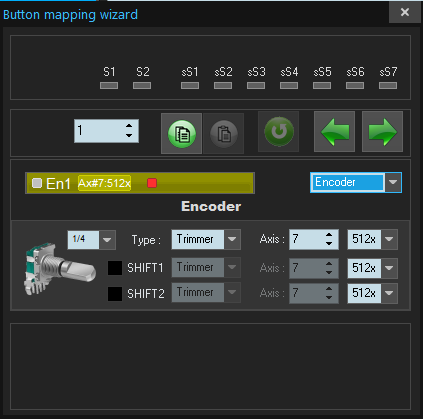Toggle the En1 checkbox

[x=37, y=183]
